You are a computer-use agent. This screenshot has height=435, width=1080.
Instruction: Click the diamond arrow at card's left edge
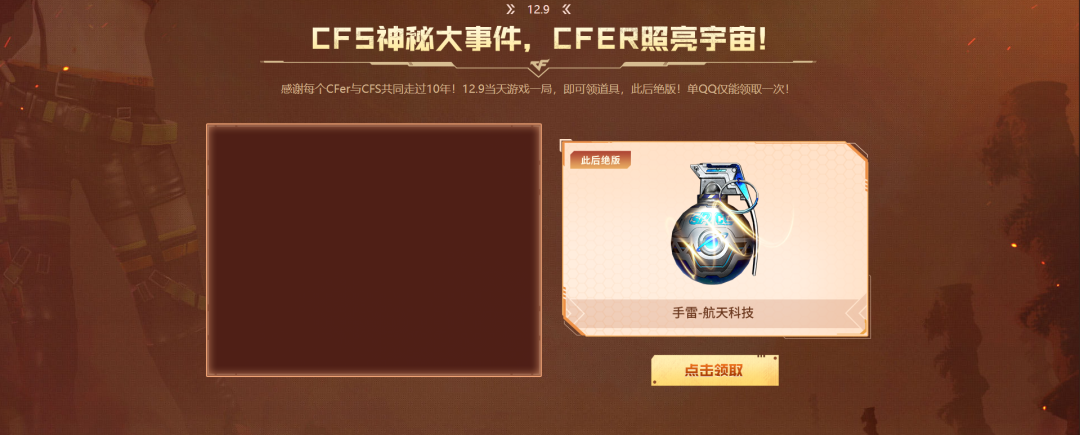[x=573, y=313]
